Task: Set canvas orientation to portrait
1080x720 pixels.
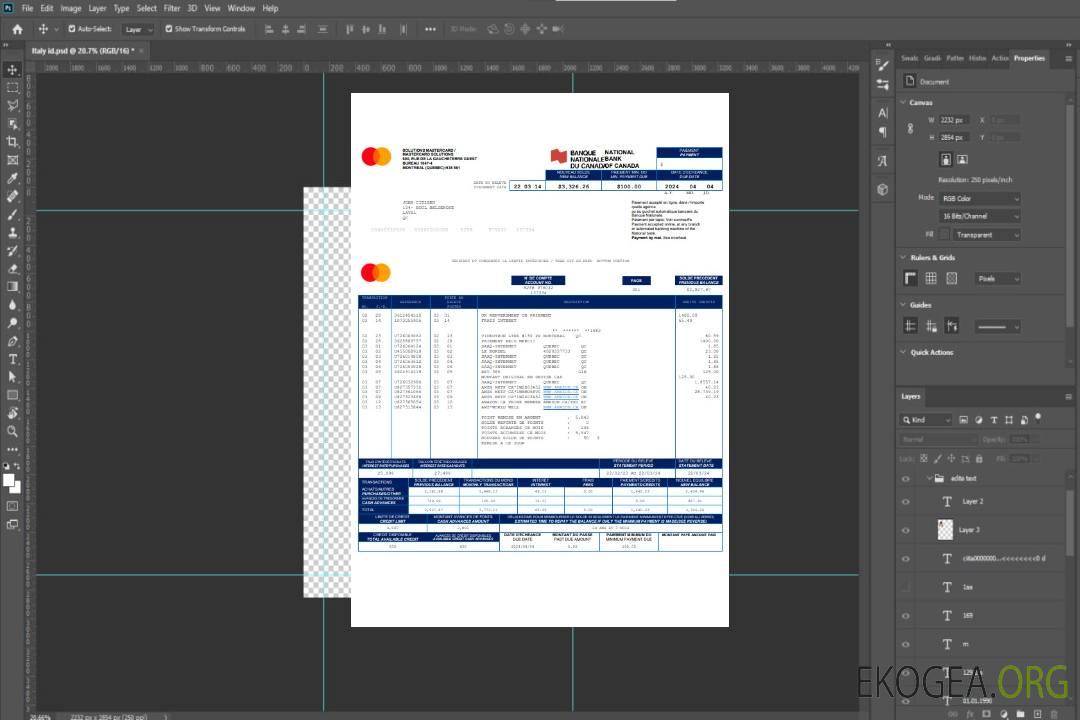Action: tap(946, 159)
